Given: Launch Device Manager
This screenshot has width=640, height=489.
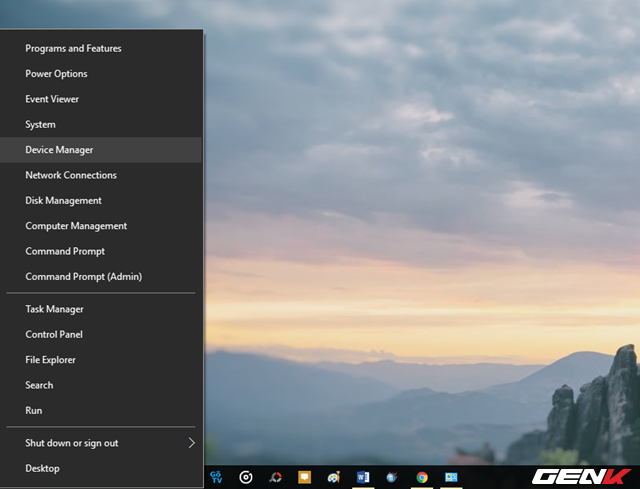Looking at the screenshot, I should click(x=101, y=150).
